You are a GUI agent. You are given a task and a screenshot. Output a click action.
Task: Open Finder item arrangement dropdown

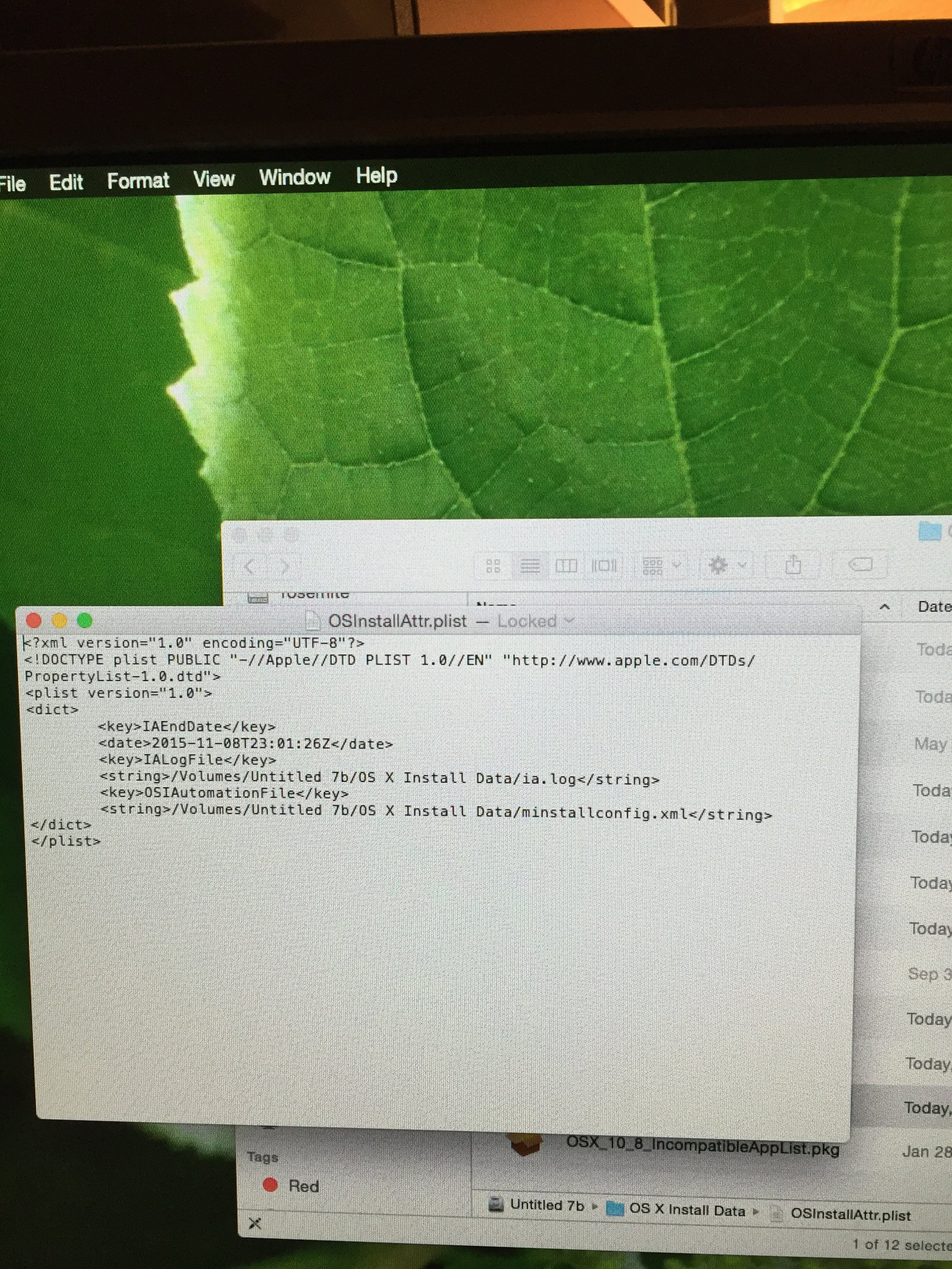661,565
